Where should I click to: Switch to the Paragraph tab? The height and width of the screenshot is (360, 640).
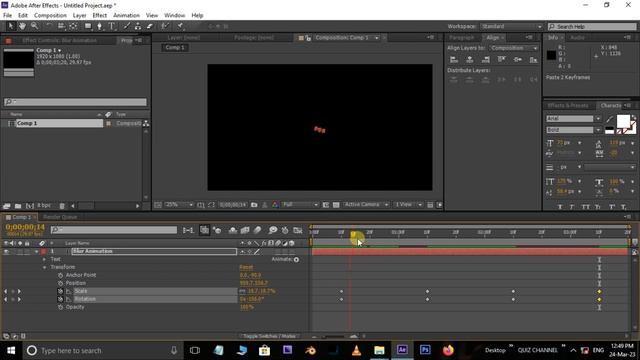pyautogui.click(x=462, y=38)
